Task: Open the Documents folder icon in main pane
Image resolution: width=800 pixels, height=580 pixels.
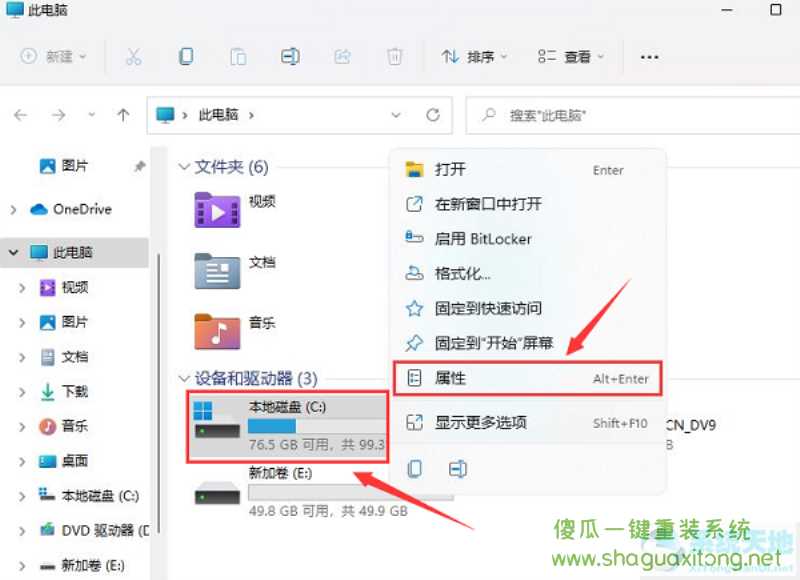Action: coord(217,271)
